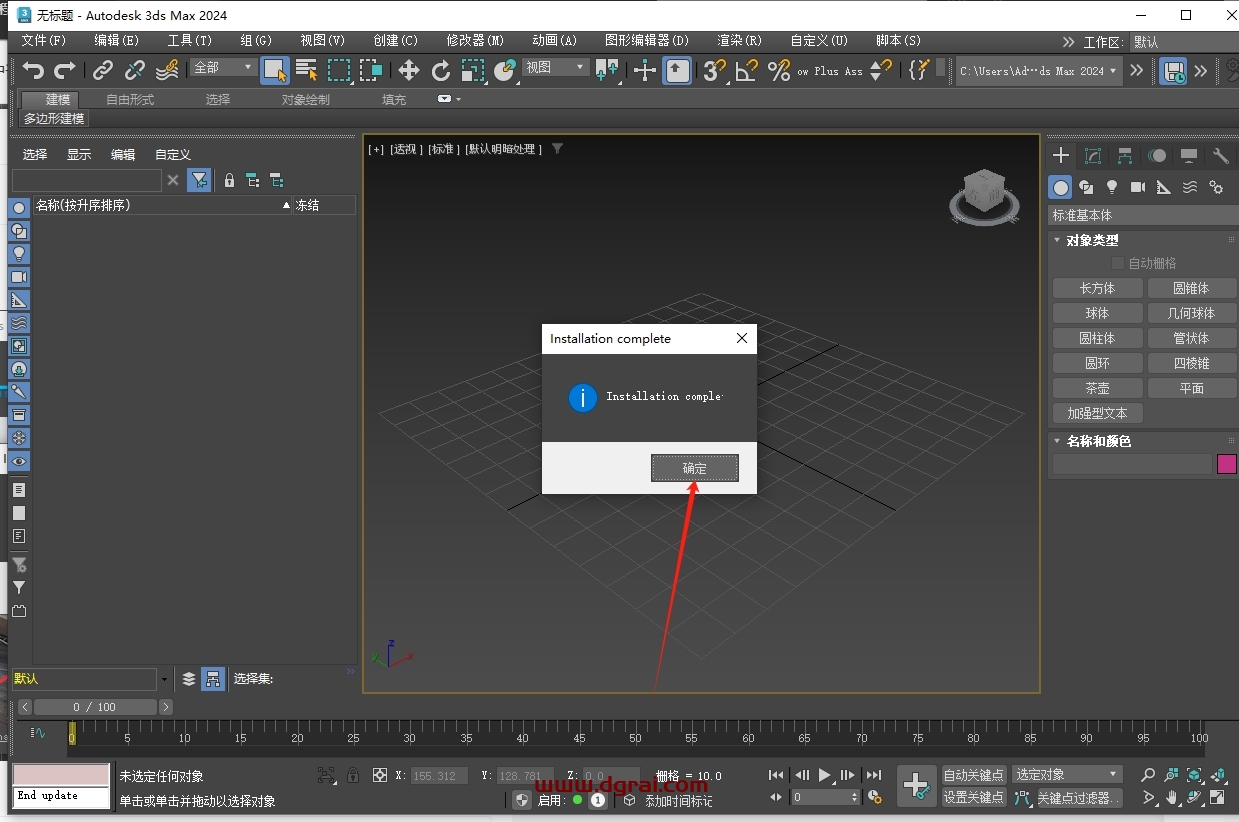Toggle the 自动关键点 auto key button
This screenshot has height=822, width=1239.
[x=974, y=775]
